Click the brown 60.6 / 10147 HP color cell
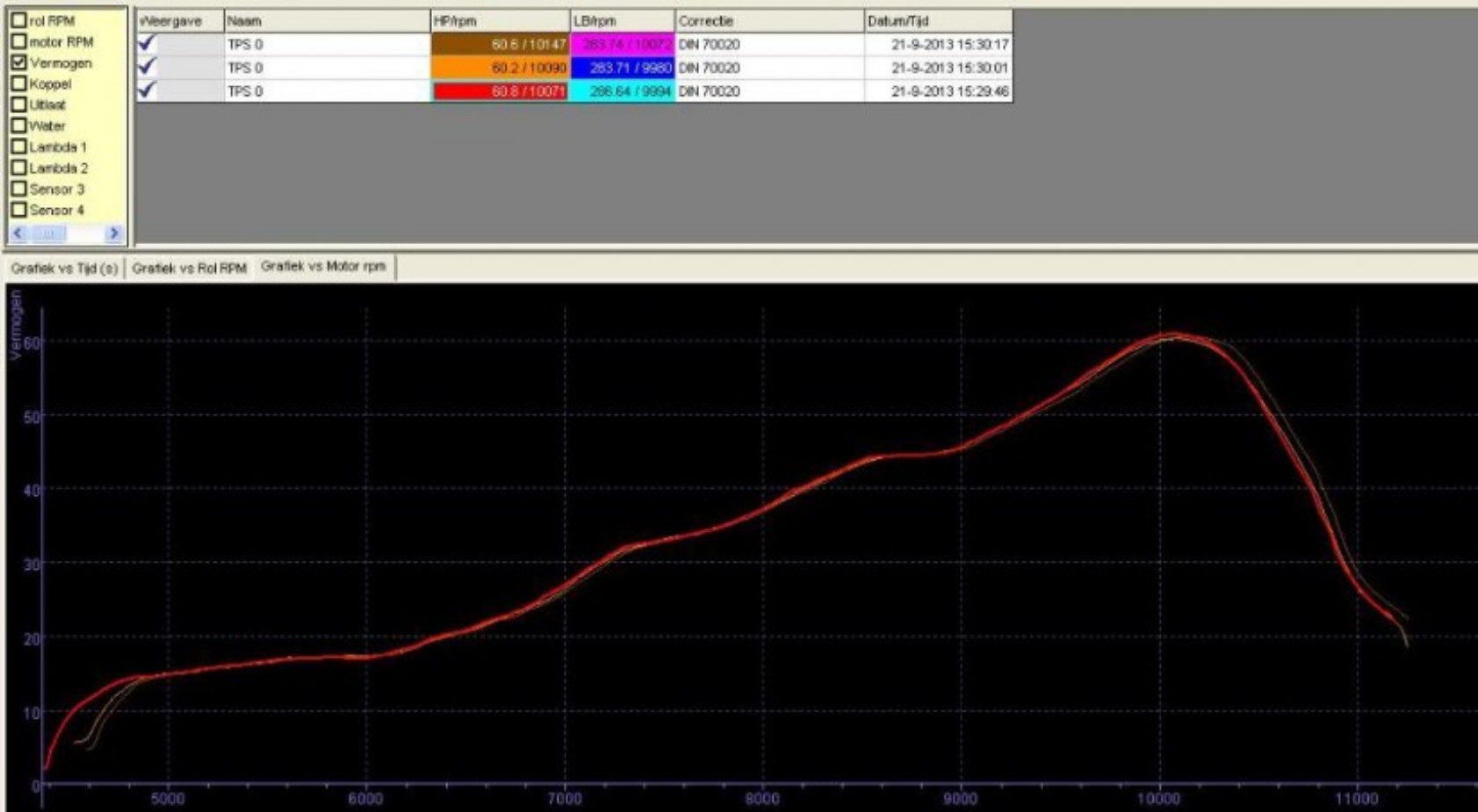This screenshot has width=1478, height=812. 500,44
